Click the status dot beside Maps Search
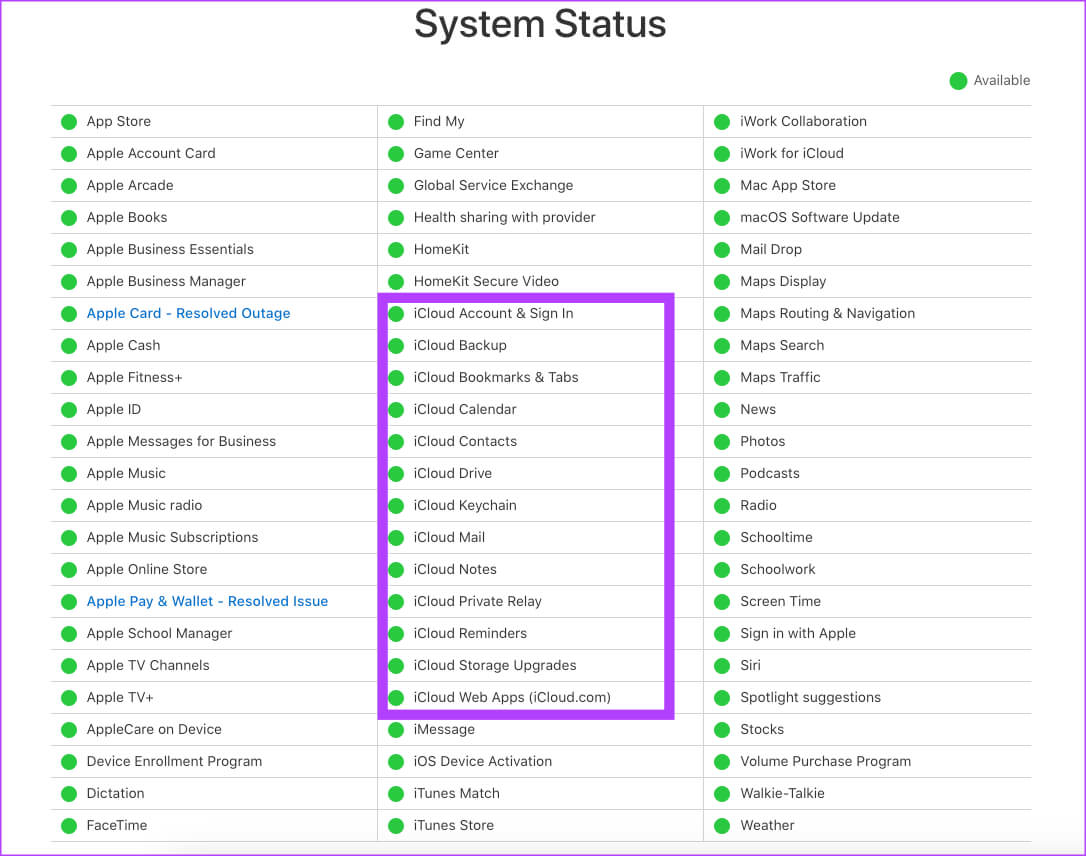The height and width of the screenshot is (856, 1086). pyautogui.click(x=722, y=346)
